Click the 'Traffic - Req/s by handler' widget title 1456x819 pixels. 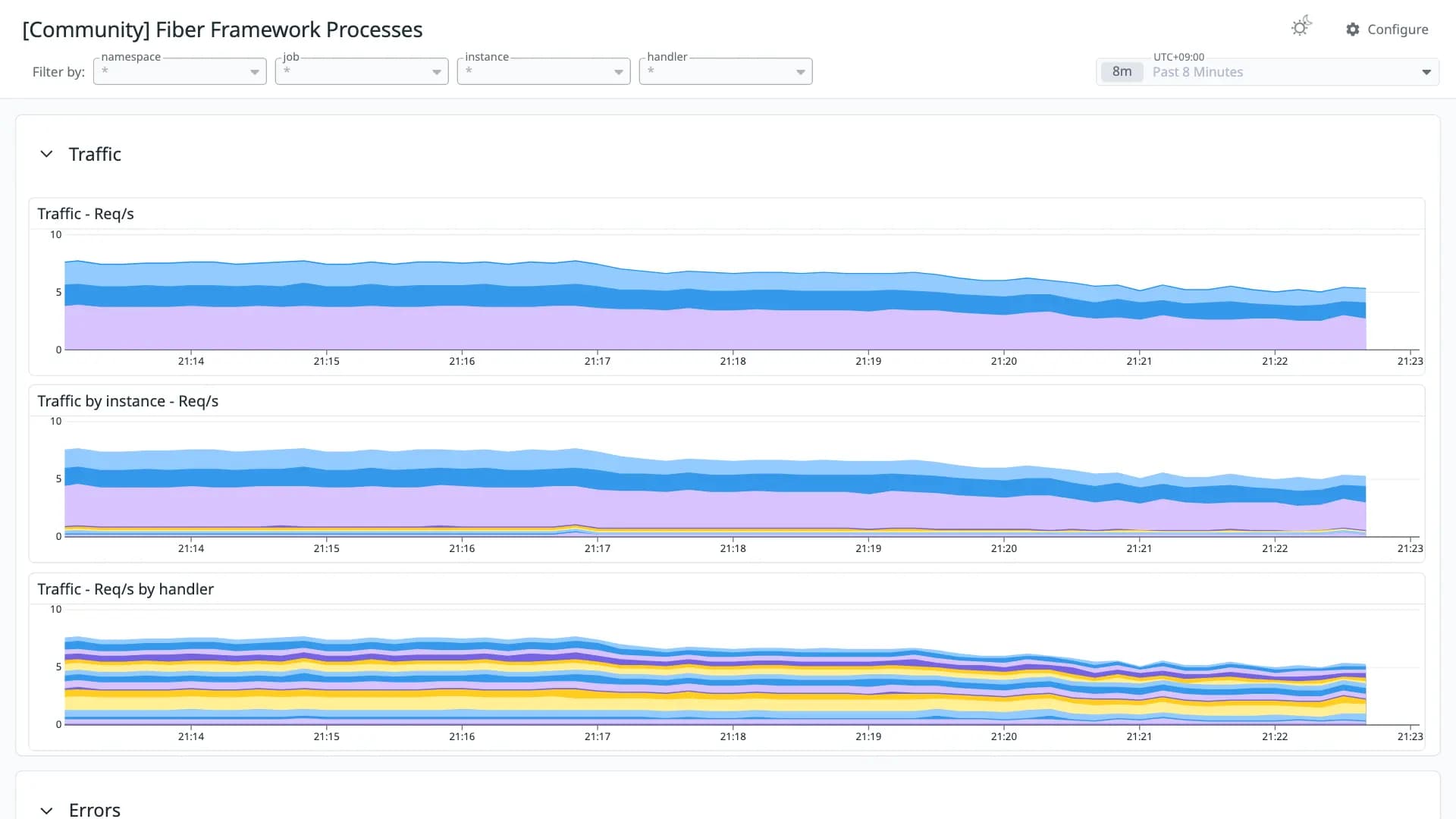click(126, 589)
